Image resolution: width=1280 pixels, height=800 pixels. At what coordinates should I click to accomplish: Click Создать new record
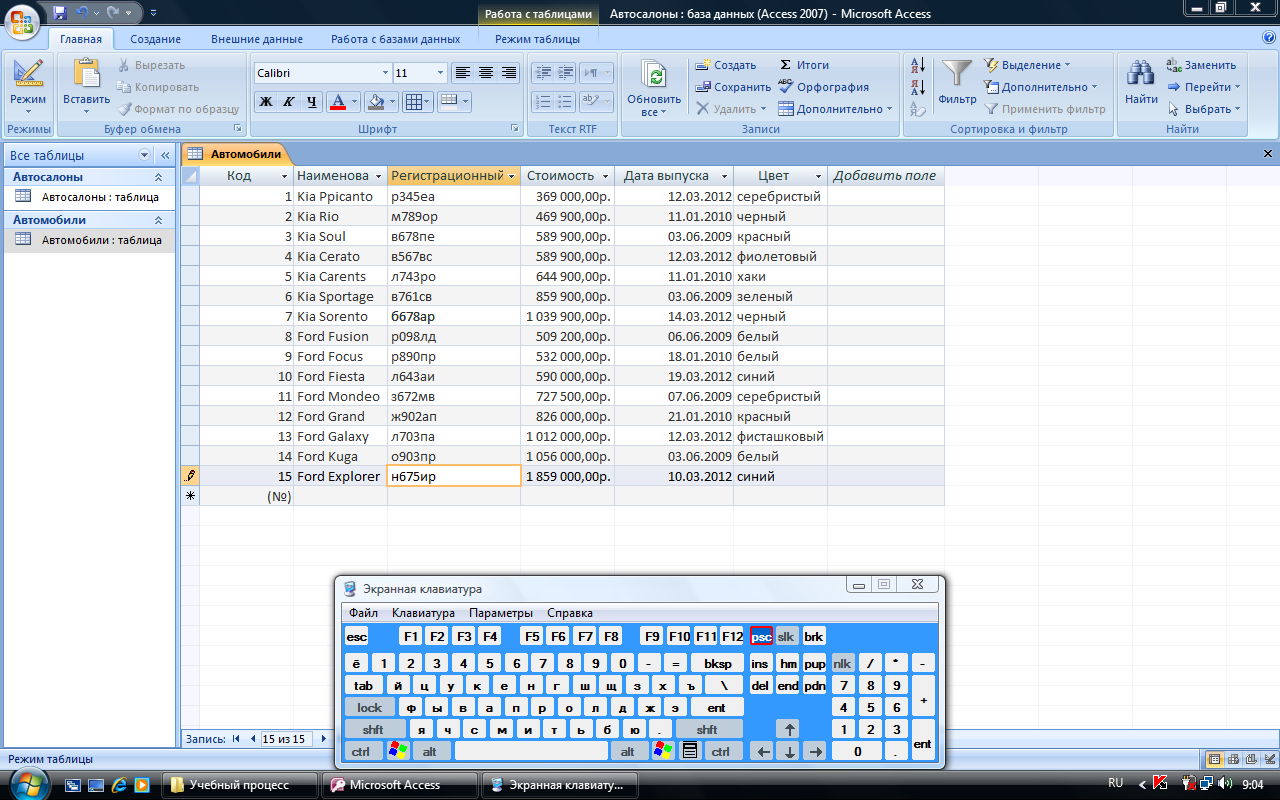(x=726, y=65)
